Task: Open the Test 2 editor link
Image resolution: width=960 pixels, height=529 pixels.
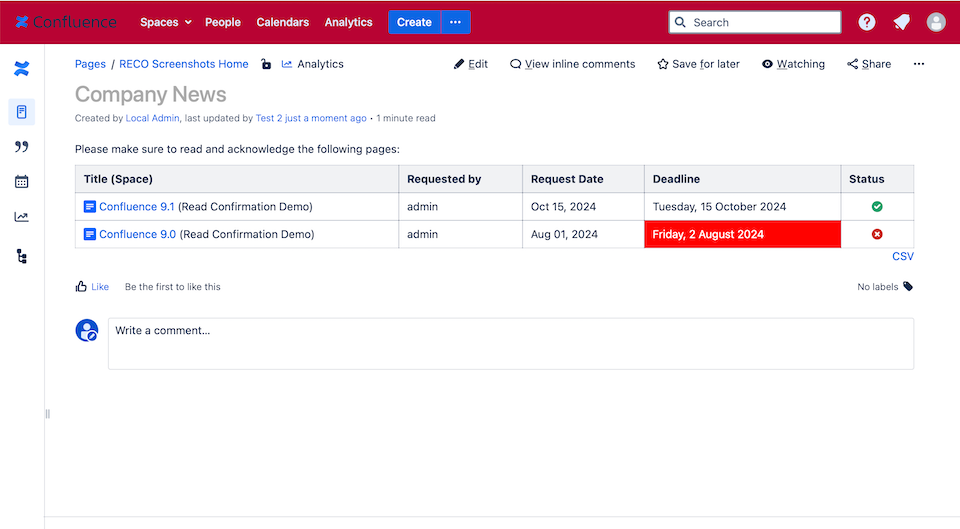Action: point(269,118)
